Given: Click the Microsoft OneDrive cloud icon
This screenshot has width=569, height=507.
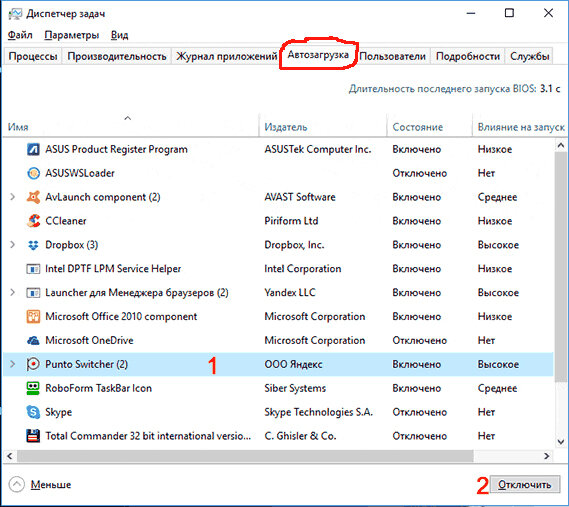Looking at the screenshot, I should (33, 340).
